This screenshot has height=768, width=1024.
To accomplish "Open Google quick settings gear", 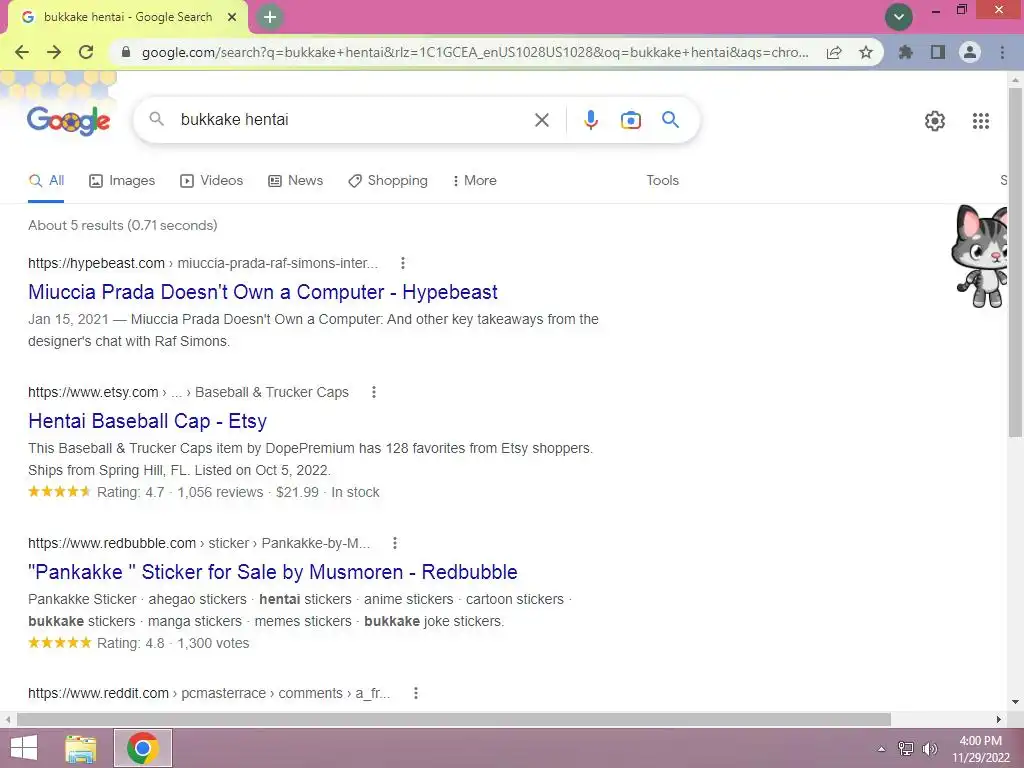I will [x=935, y=121].
